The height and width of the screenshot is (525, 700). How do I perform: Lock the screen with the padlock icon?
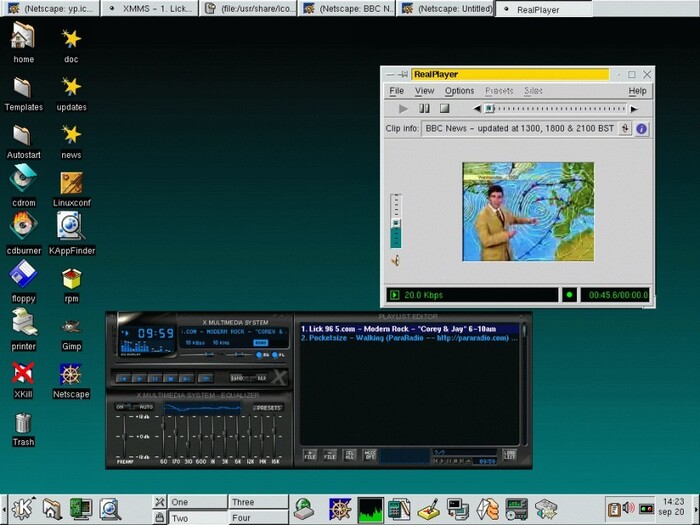pyautogui.click(x=159, y=517)
